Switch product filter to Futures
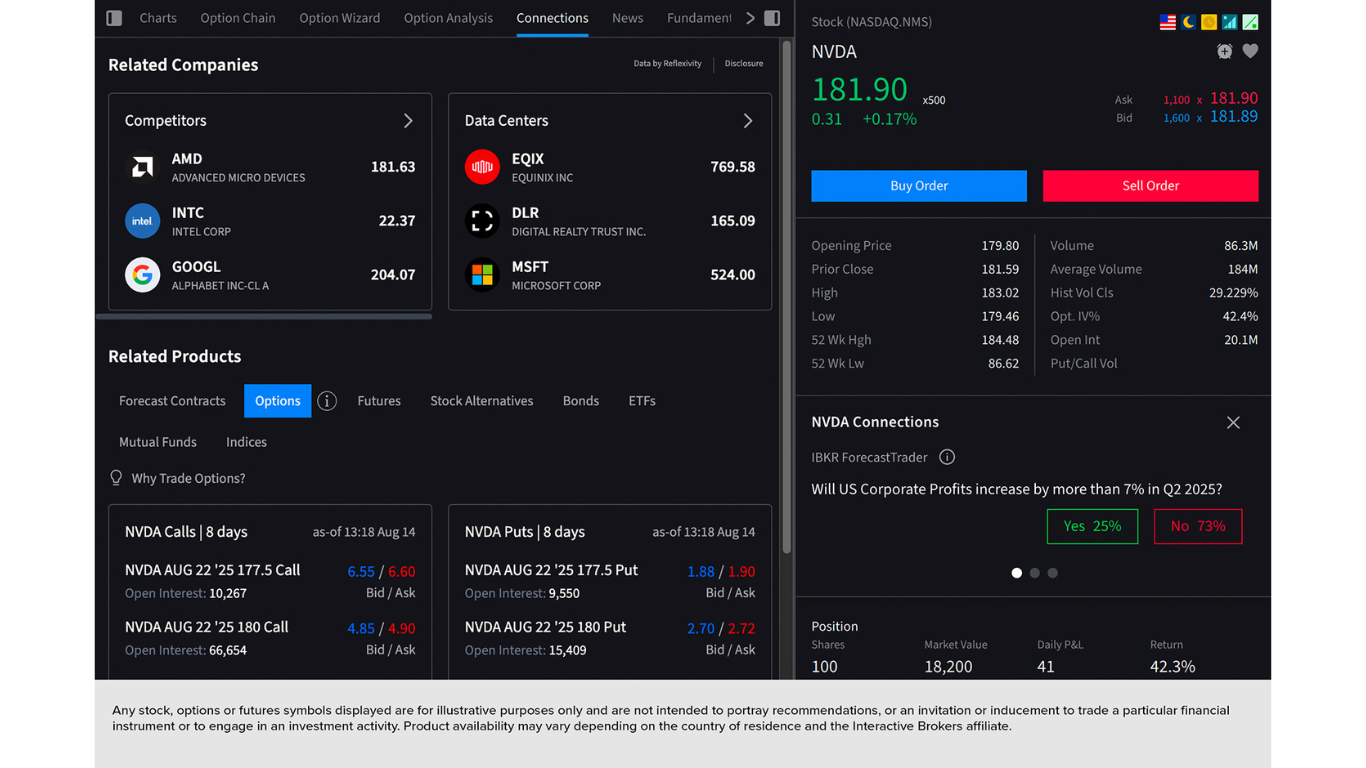 point(379,400)
